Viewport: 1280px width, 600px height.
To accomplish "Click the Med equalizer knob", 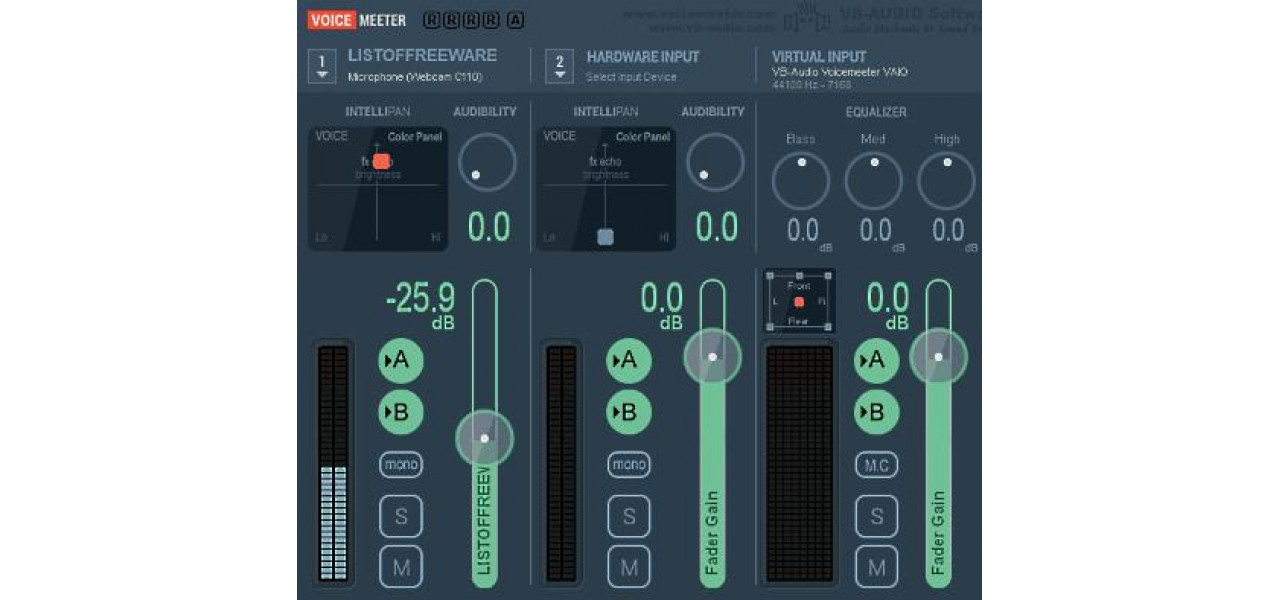I will pyautogui.click(x=874, y=181).
